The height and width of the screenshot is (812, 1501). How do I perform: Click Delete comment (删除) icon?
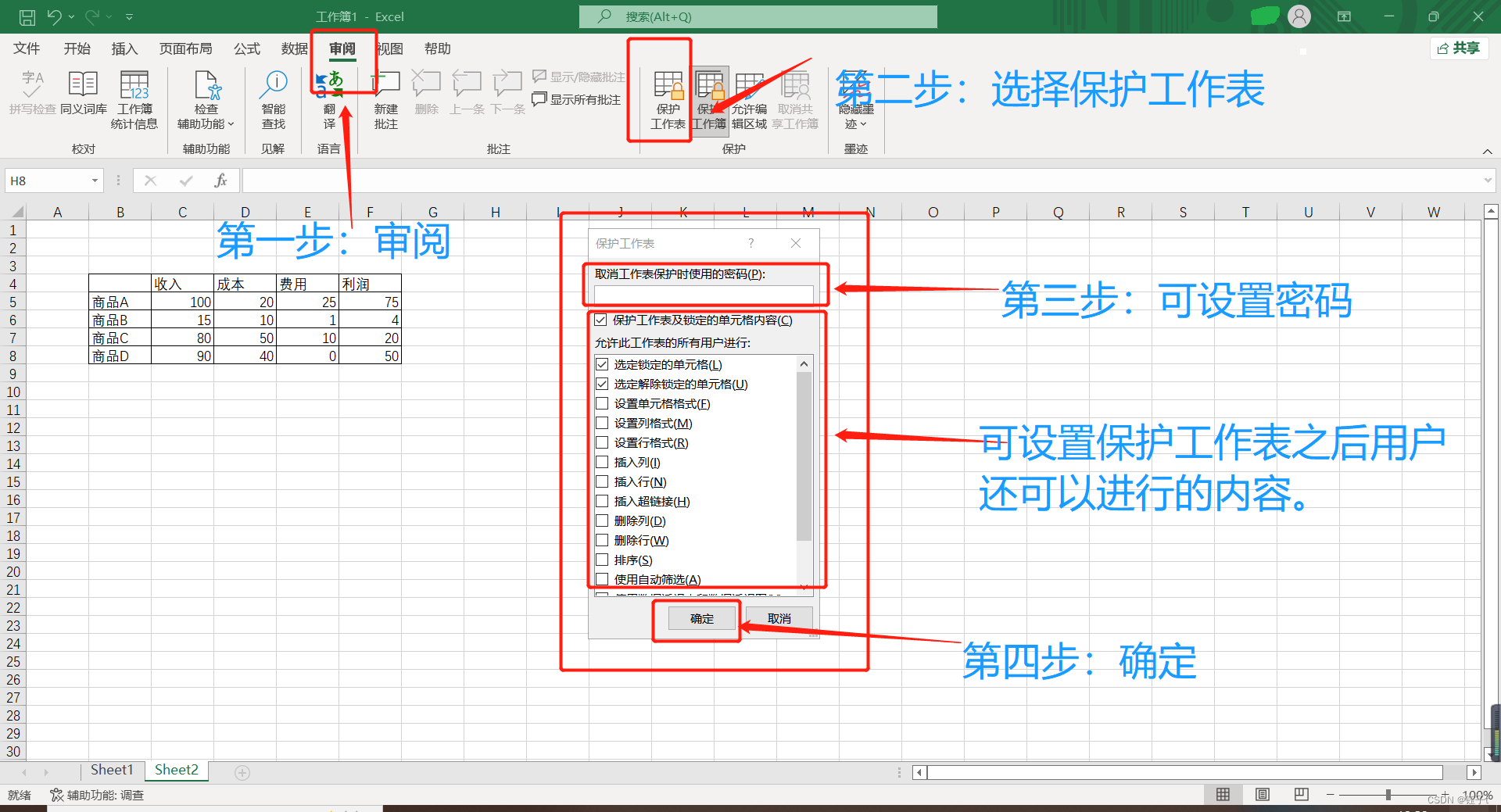[x=426, y=83]
